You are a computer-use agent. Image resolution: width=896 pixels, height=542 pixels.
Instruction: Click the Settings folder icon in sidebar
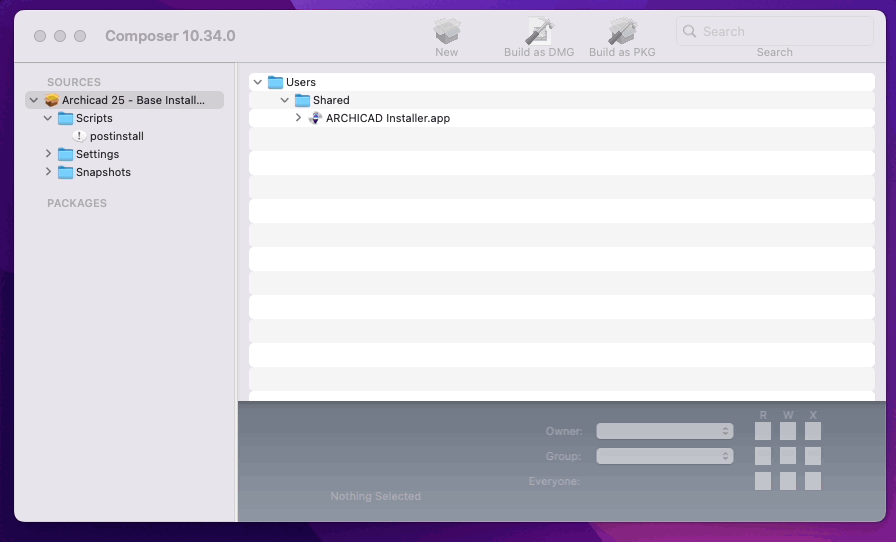66,154
